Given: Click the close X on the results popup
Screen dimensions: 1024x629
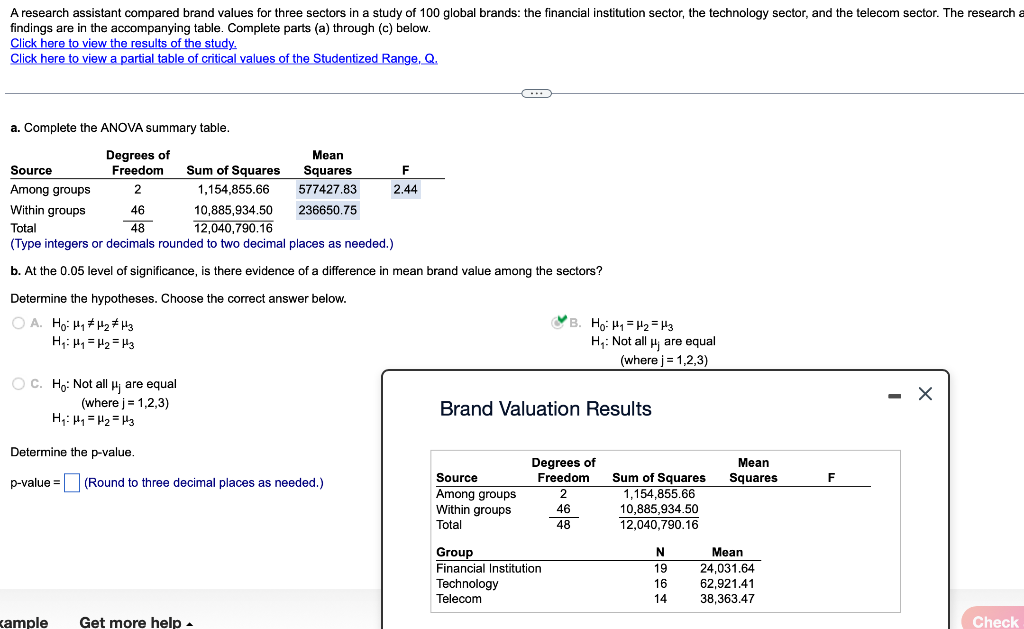Looking at the screenshot, I should coord(924,393).
